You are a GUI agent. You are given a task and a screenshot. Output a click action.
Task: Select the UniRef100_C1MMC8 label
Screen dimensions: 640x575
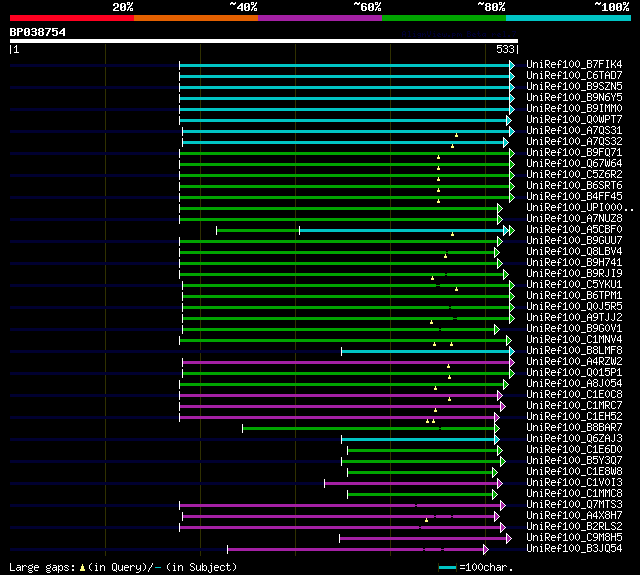(x=574, y=494)
